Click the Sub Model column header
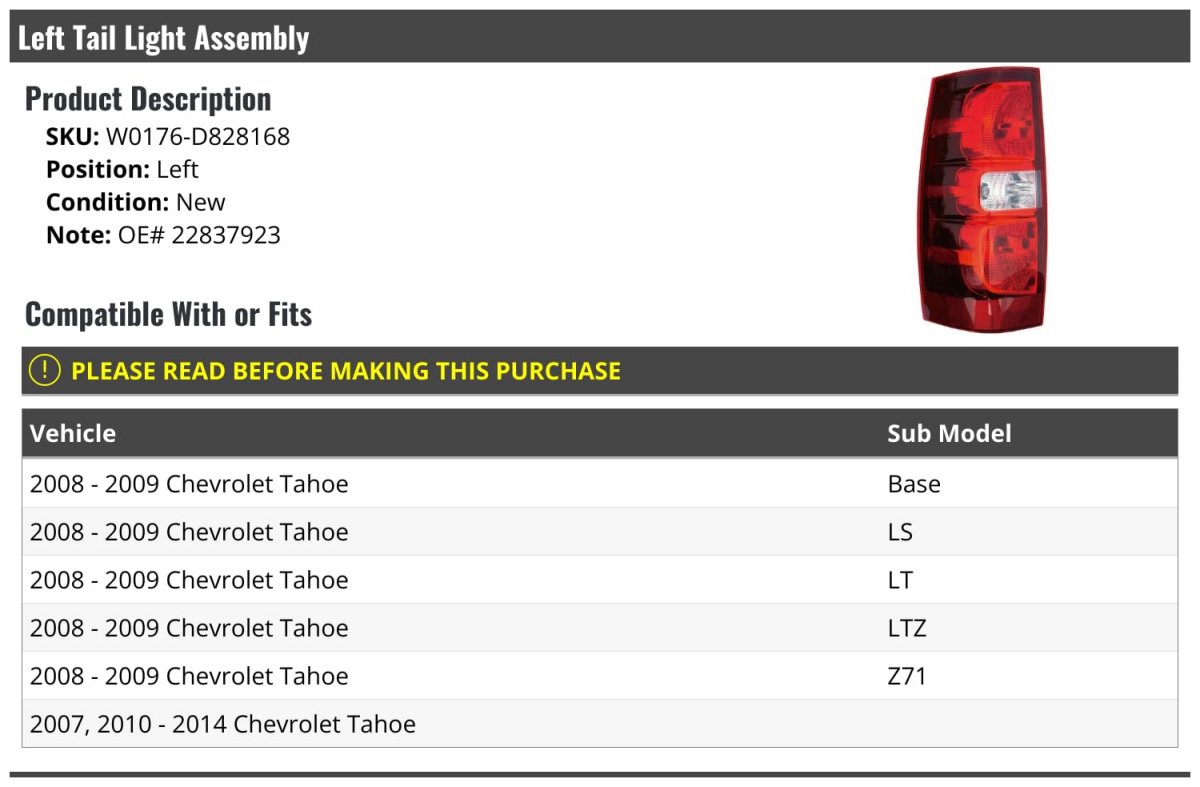This screenshot has height=787, width=1200. 949,433
